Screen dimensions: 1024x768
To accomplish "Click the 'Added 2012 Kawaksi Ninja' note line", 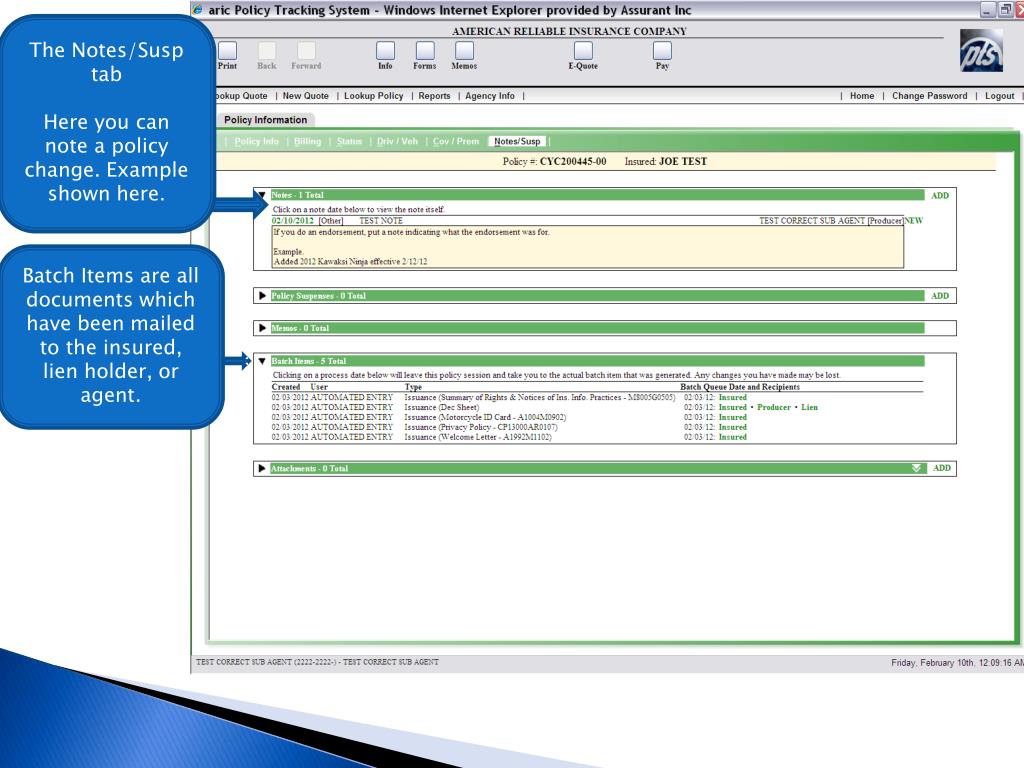I will click(x=350, y=262).
